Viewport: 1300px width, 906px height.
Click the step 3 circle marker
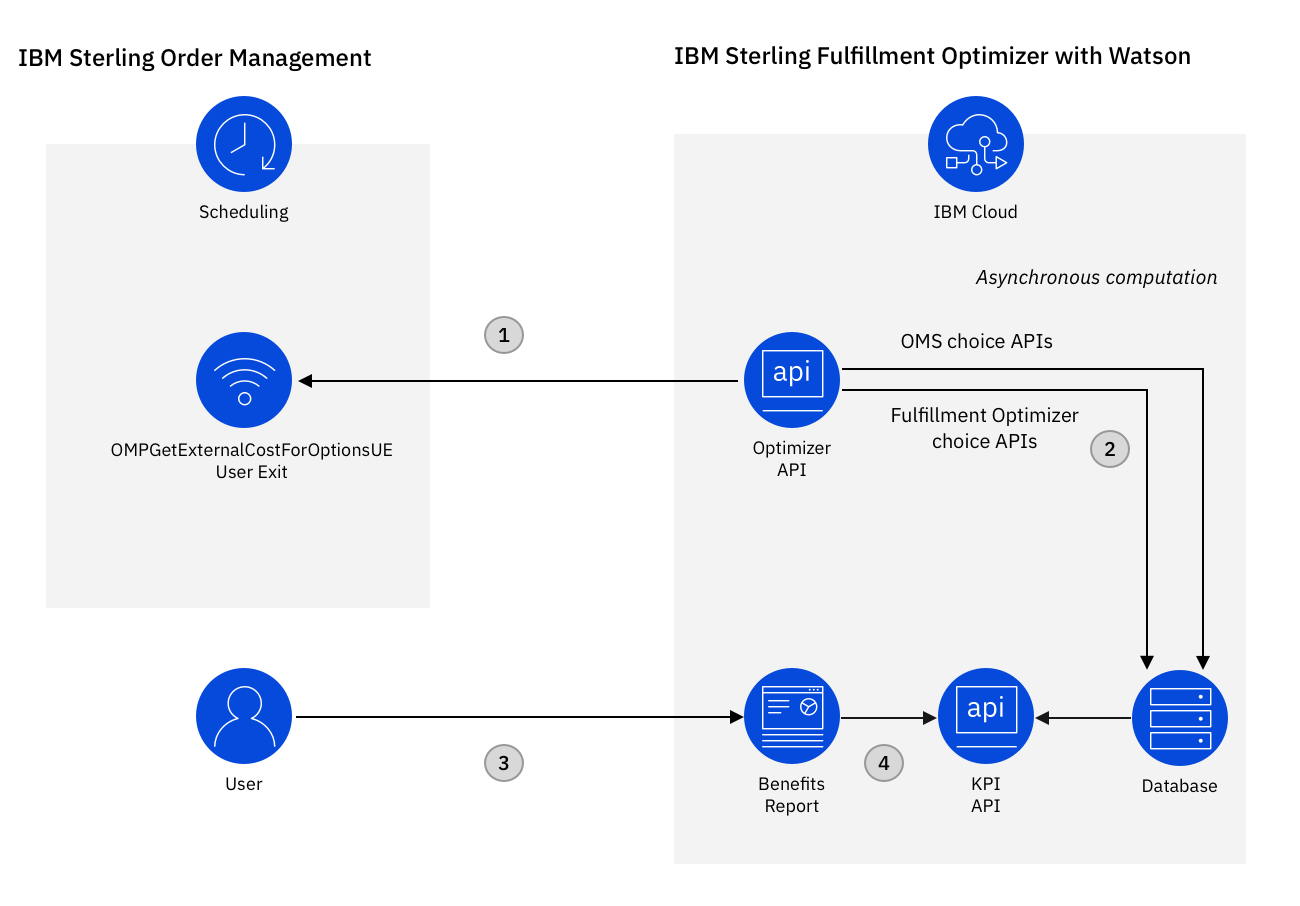504,764
